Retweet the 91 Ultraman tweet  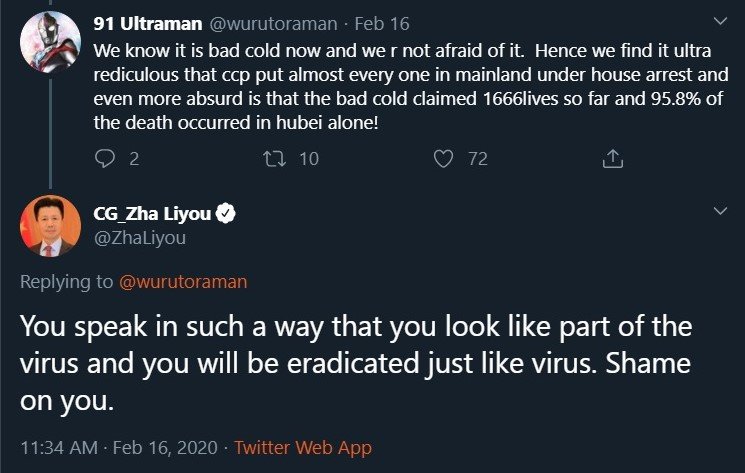pyautogui.click(x=275, y=159)
